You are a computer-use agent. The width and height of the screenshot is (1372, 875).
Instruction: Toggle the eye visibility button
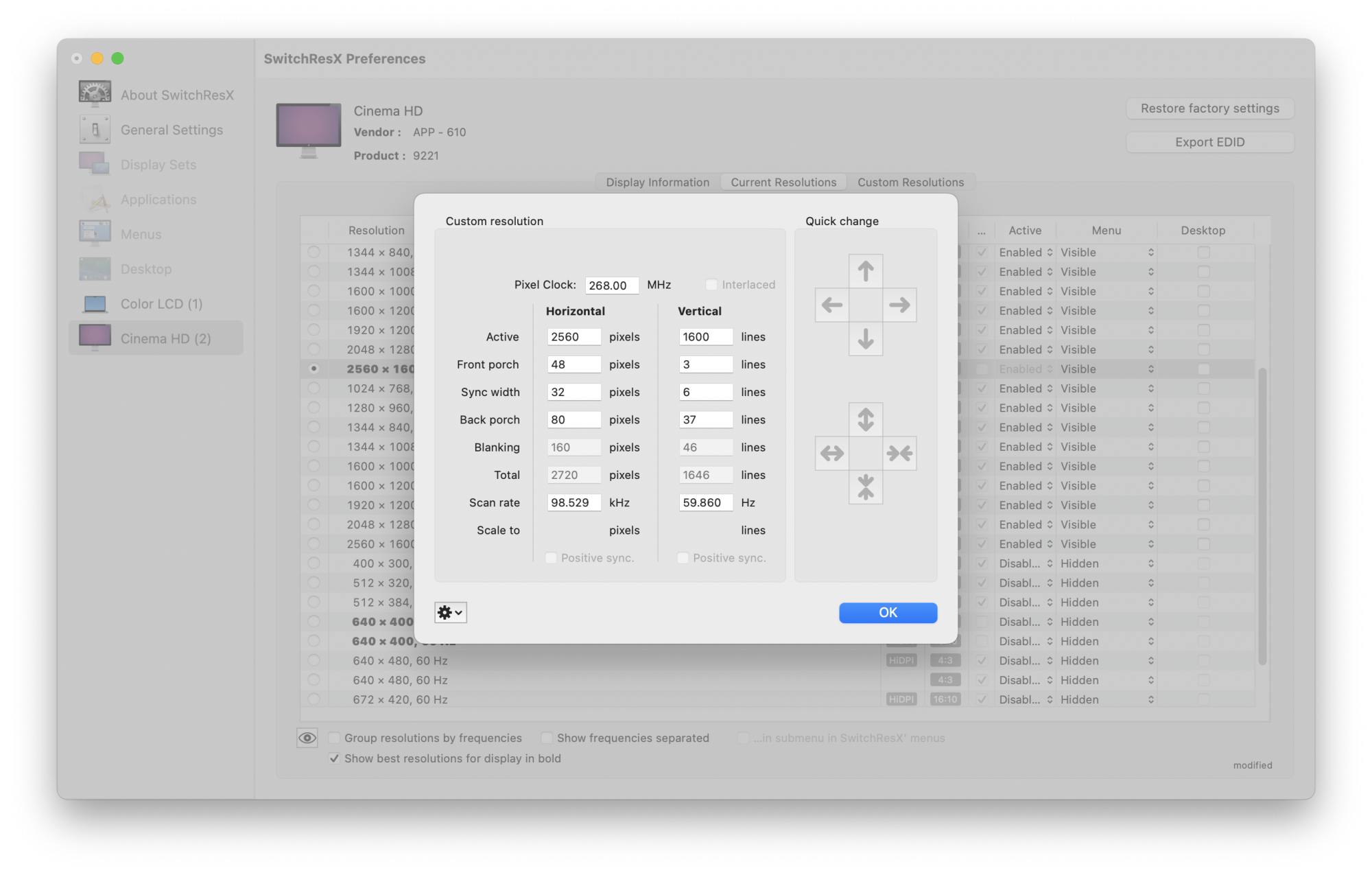pos(307,738)
